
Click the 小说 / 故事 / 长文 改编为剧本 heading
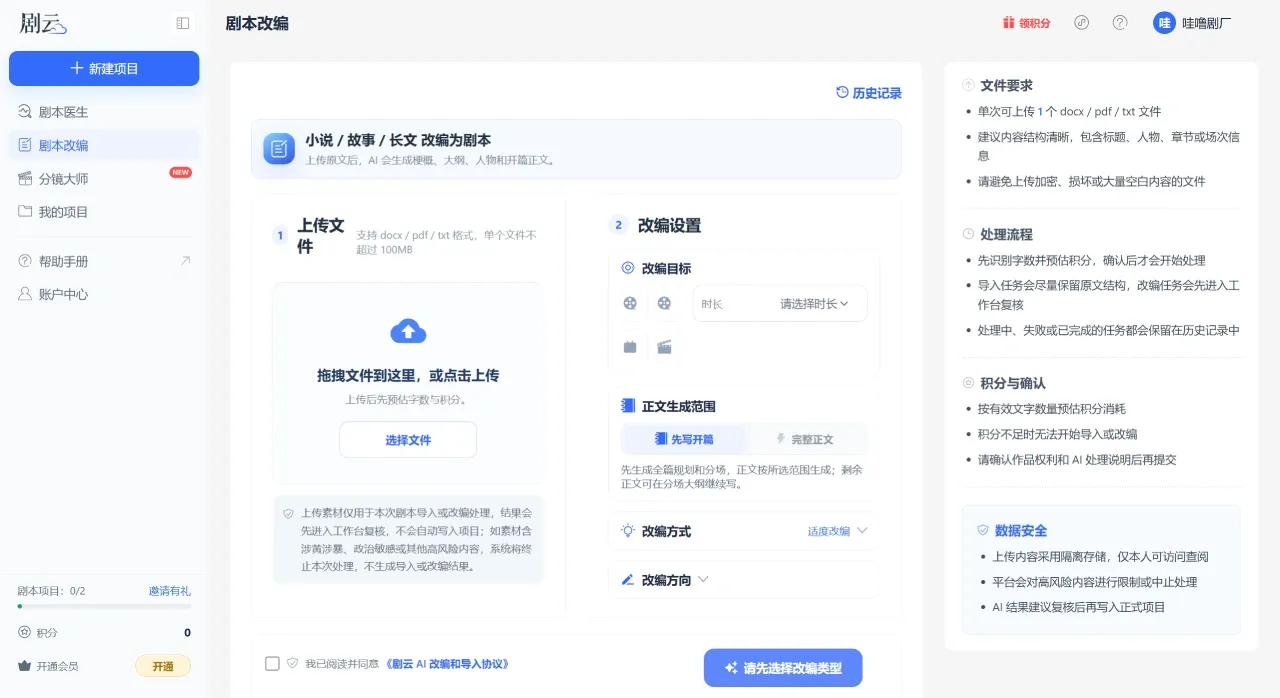pos(398,140)
